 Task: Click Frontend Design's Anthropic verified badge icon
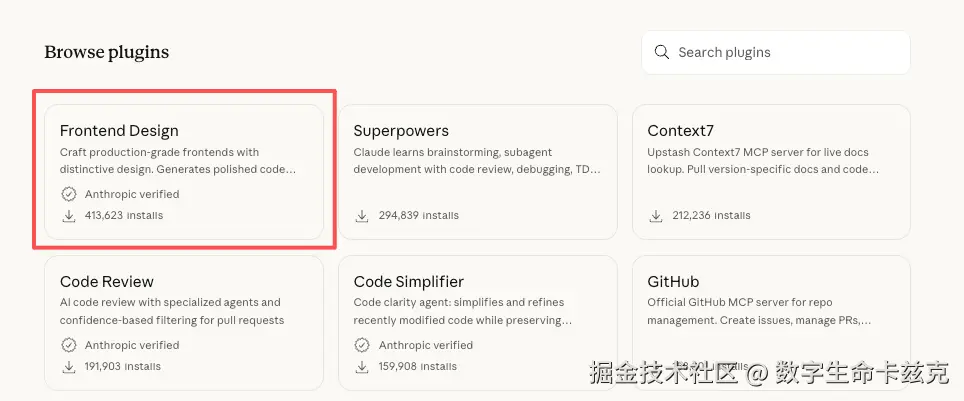pos(69,194)
